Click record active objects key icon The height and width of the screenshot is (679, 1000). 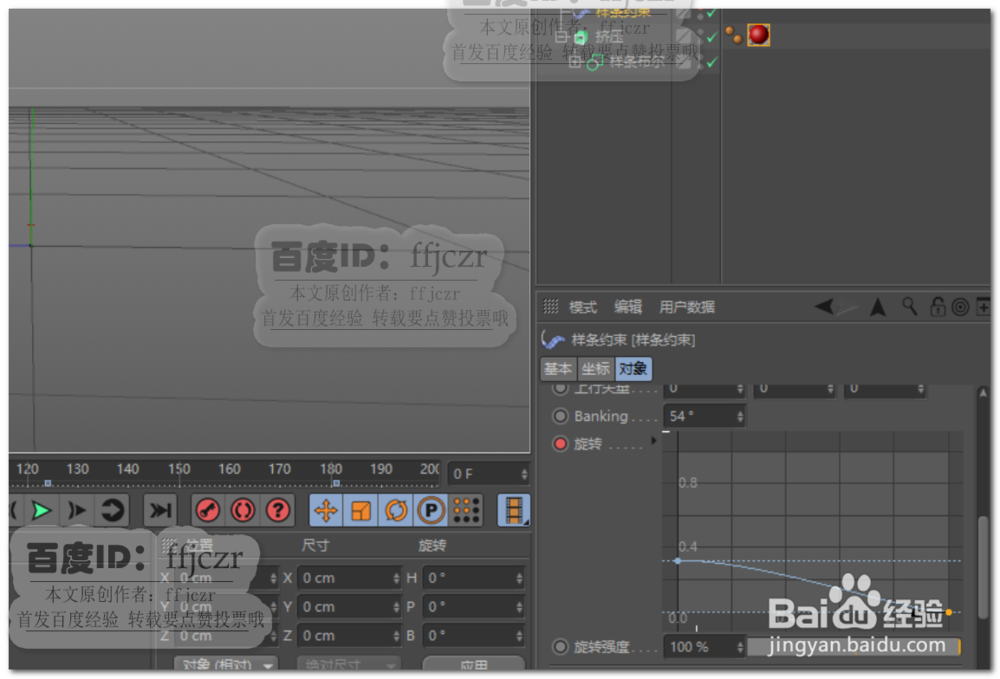208,511
